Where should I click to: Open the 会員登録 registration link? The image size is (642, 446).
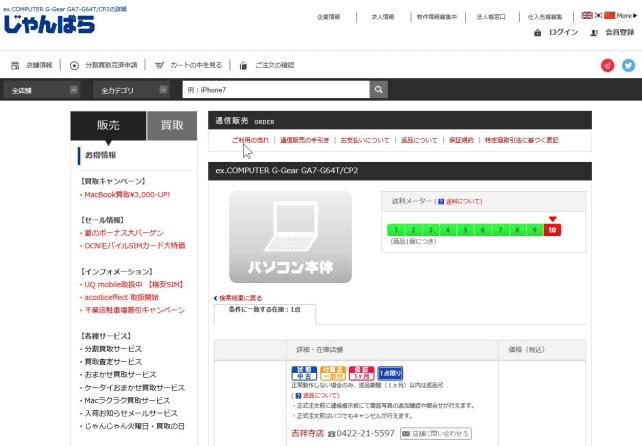[619, 32]
